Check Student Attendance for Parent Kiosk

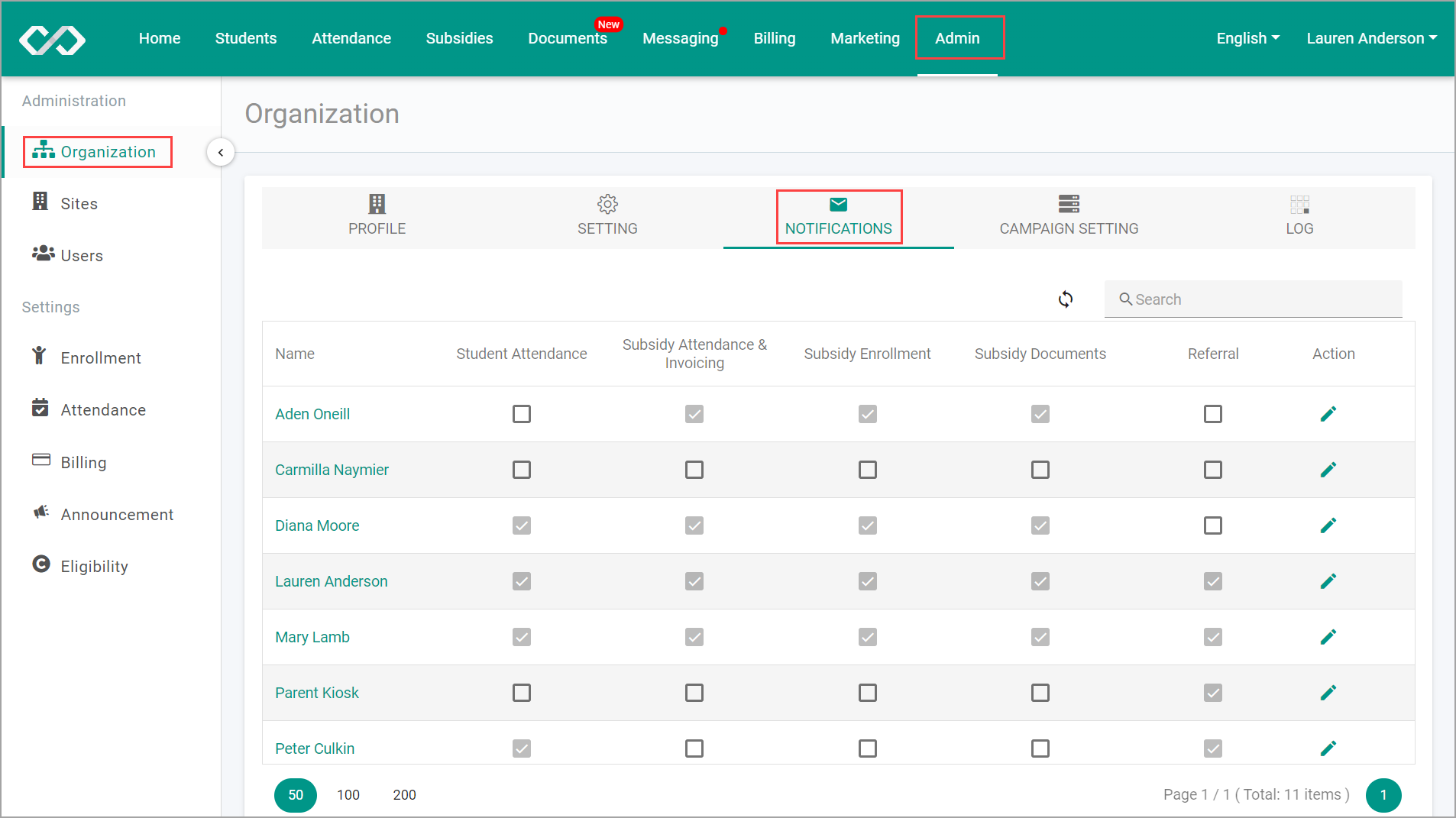pos(522,693)
